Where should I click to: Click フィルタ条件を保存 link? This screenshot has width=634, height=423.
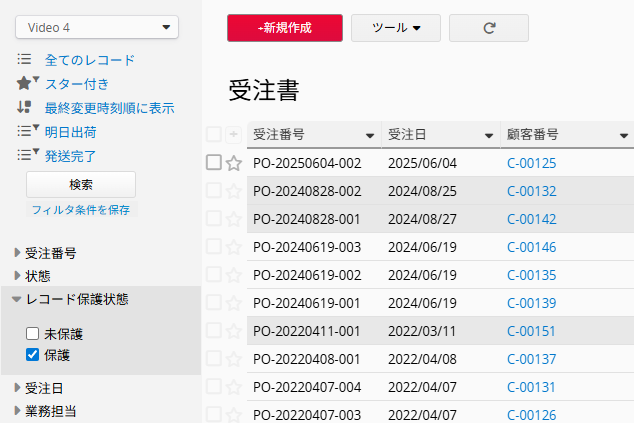(81, 209)
